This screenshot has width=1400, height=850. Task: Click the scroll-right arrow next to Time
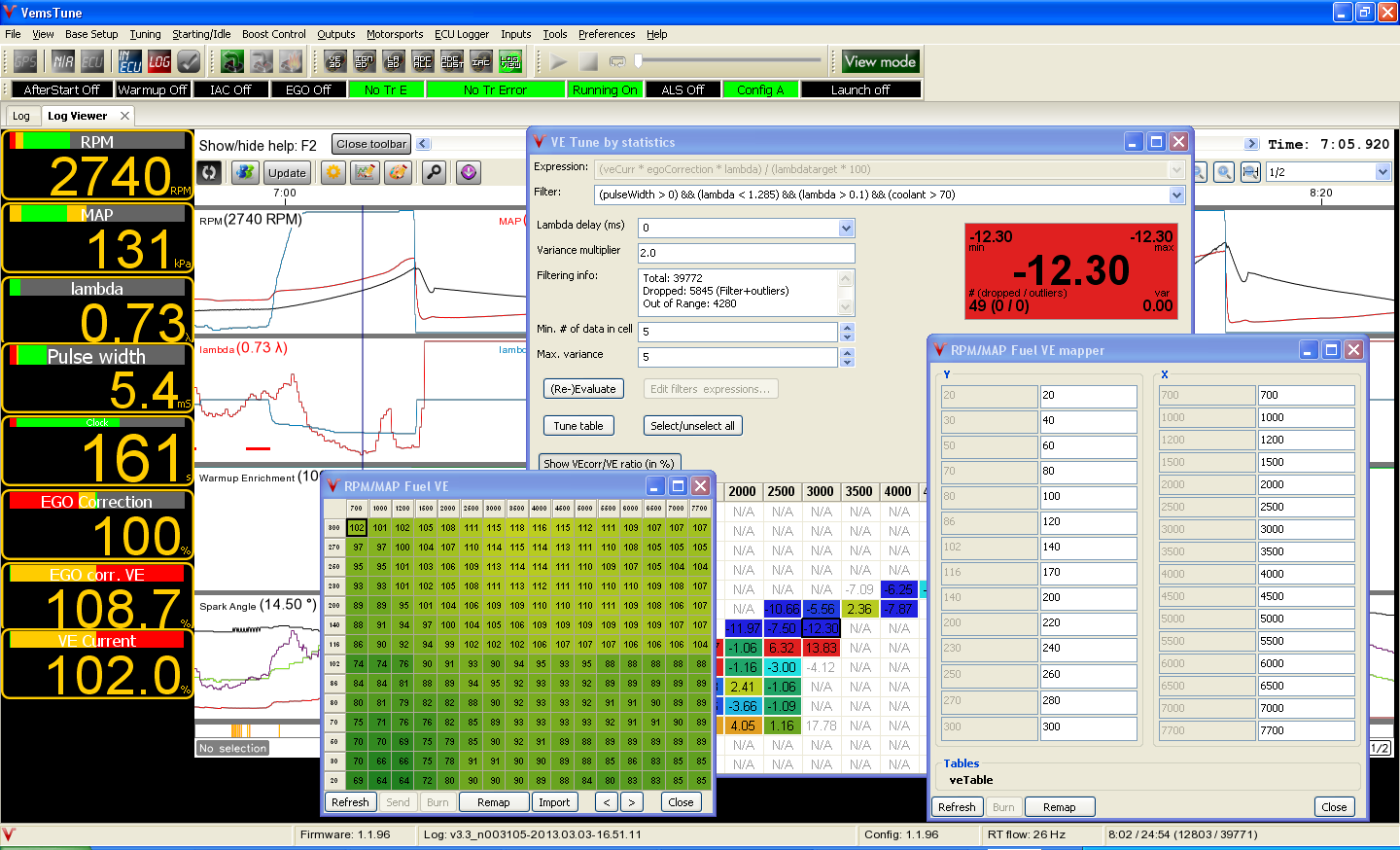click(1251, 144)
